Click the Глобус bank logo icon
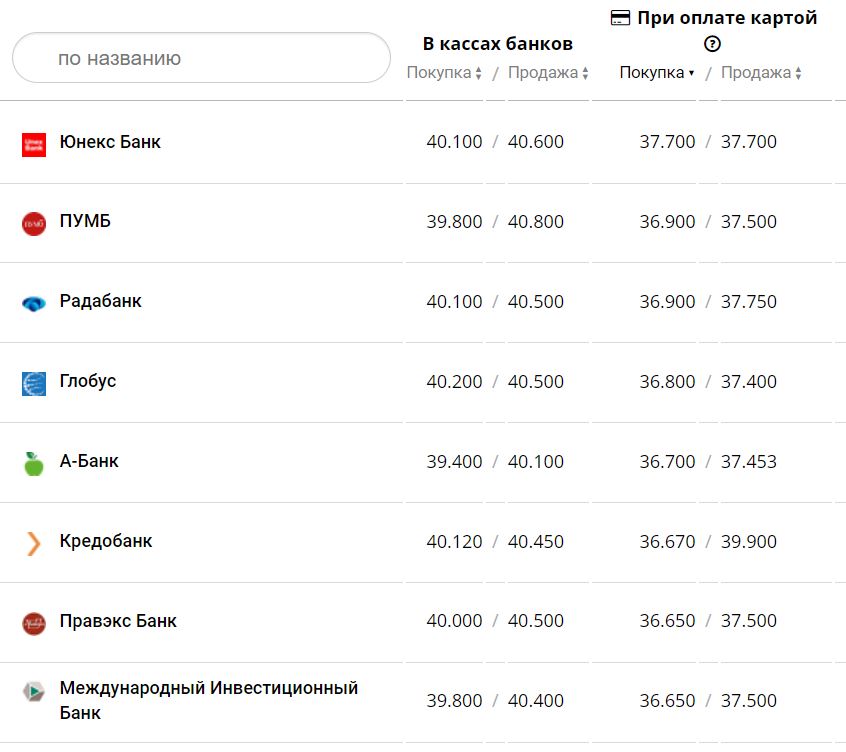This screenshot has width=846, height=752. [x=34, y=383]
